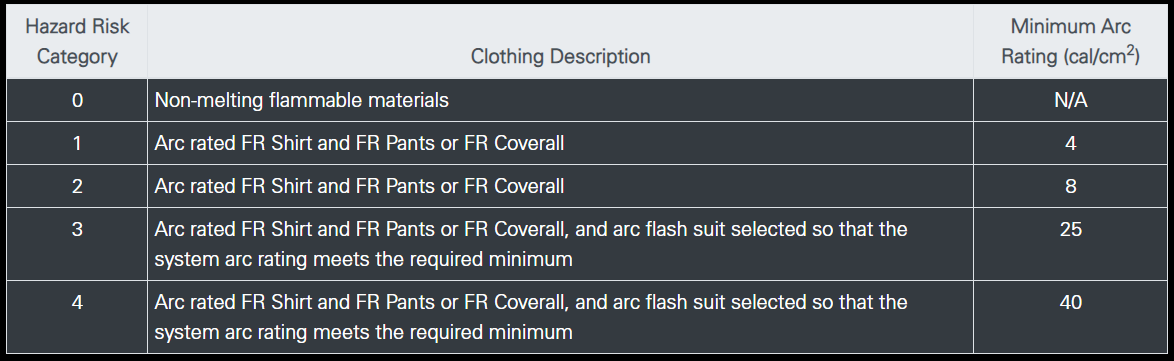Select hazard risk category 2 cell
The image size is (1174, 361).
pos(77,186)
